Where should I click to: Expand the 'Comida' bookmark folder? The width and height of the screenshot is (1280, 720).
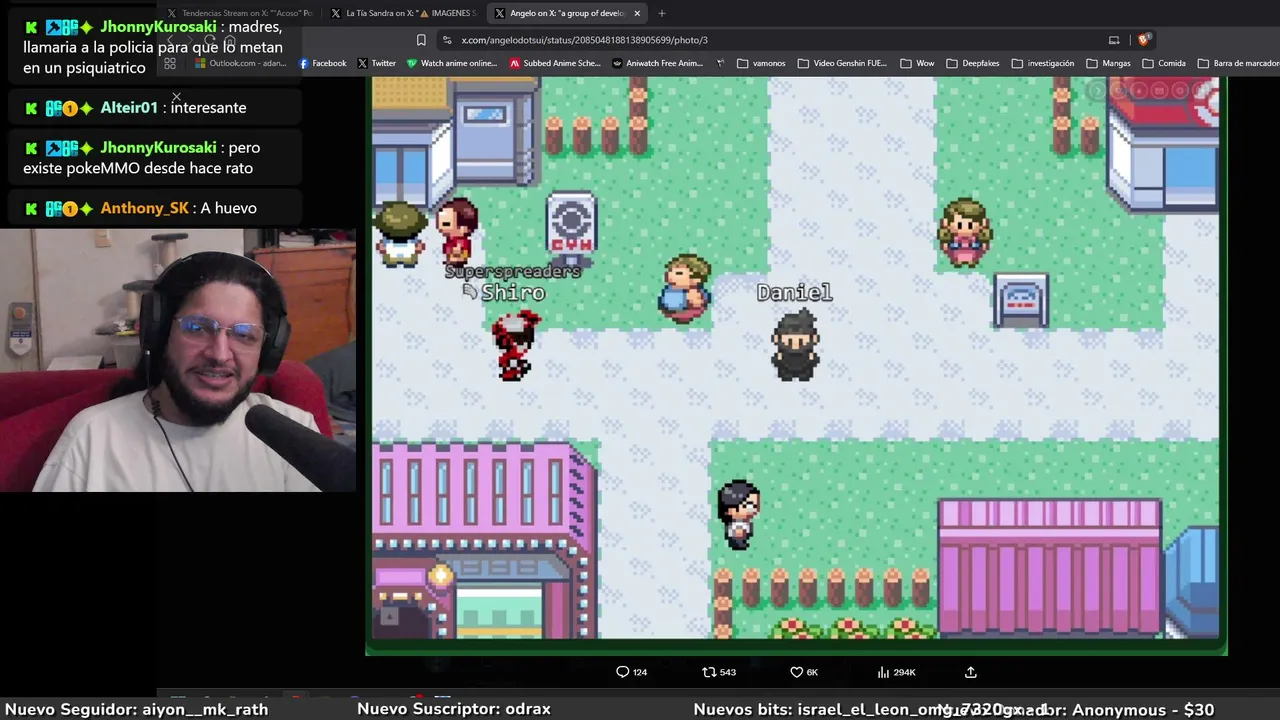click(1164, 63)
